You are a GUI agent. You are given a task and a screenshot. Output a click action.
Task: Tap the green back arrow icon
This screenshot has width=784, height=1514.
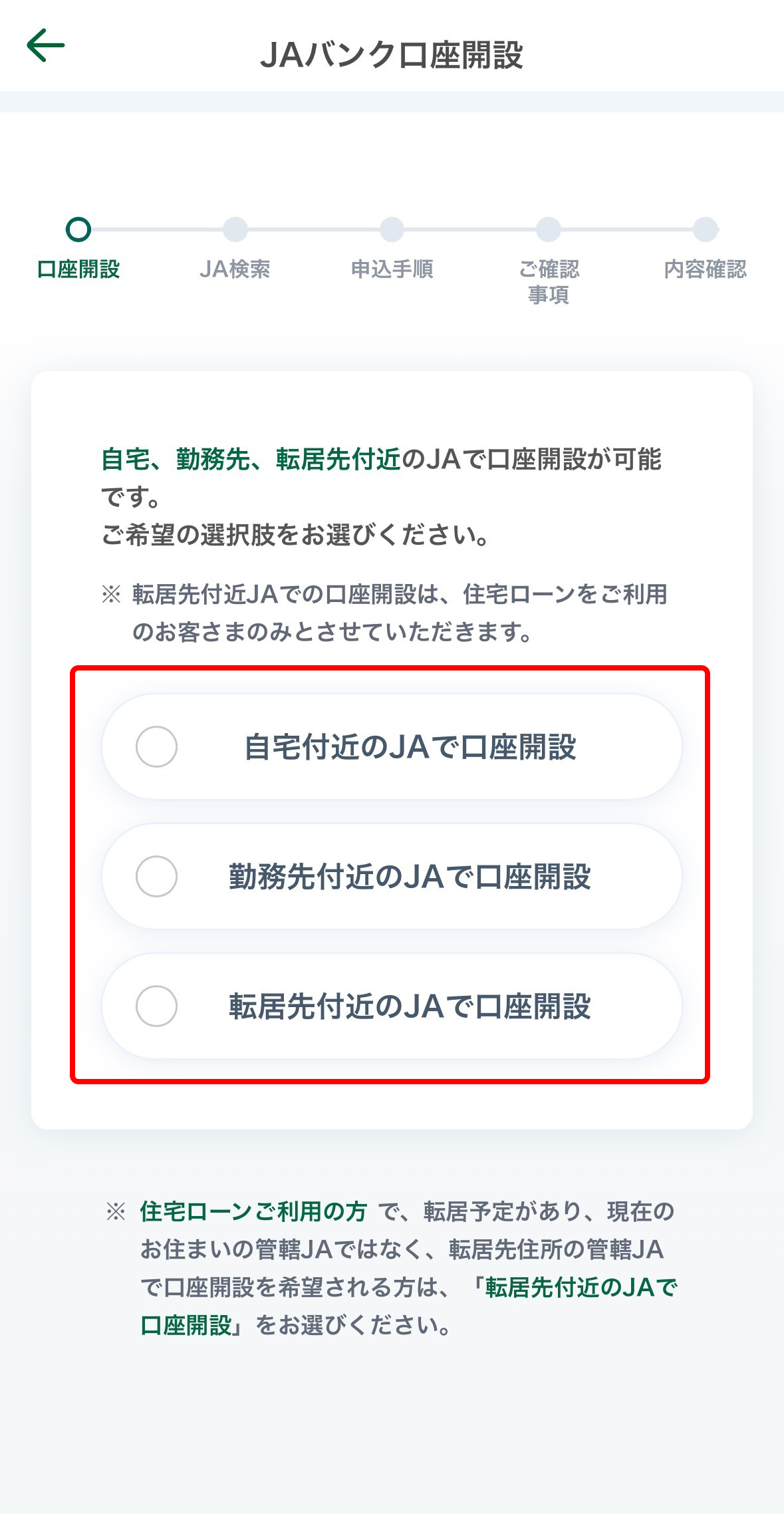click(x=45, y=46)
